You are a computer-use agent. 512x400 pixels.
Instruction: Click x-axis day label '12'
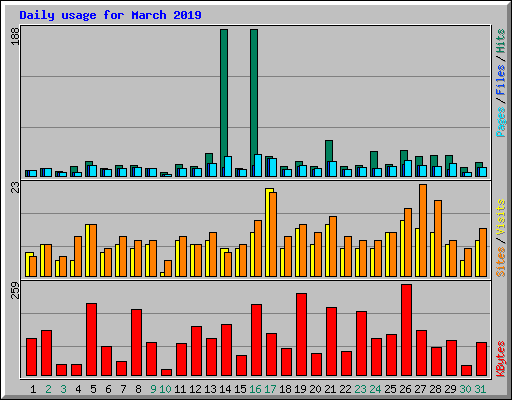click(x=195, y=389)
